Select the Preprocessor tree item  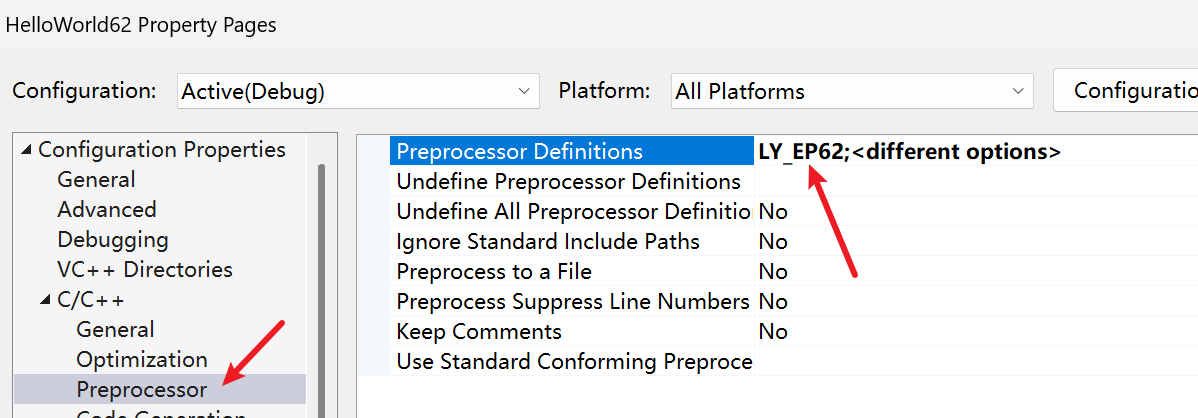tap(141, 389)
